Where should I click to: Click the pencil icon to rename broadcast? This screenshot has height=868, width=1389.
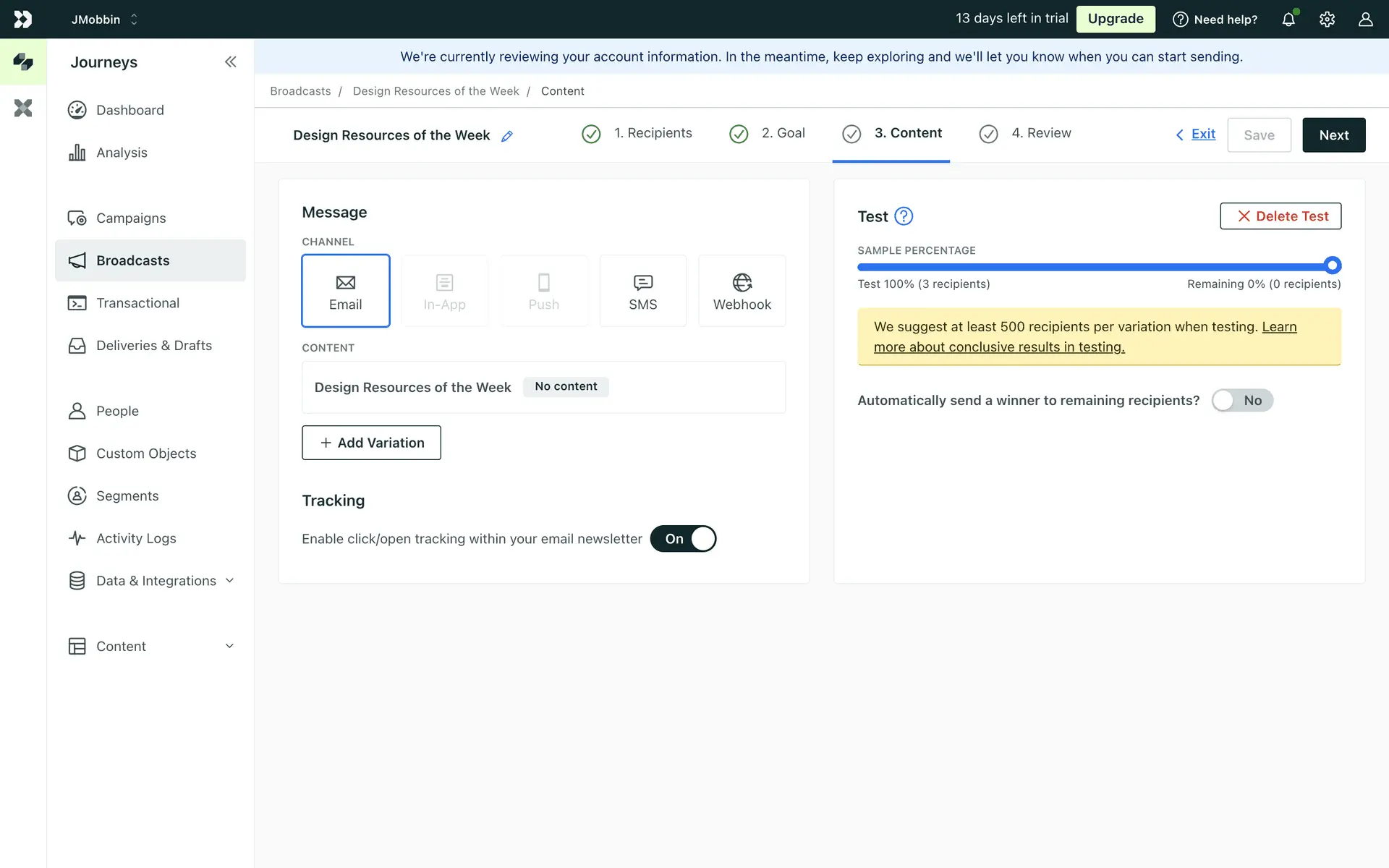[x=507, y=136]
